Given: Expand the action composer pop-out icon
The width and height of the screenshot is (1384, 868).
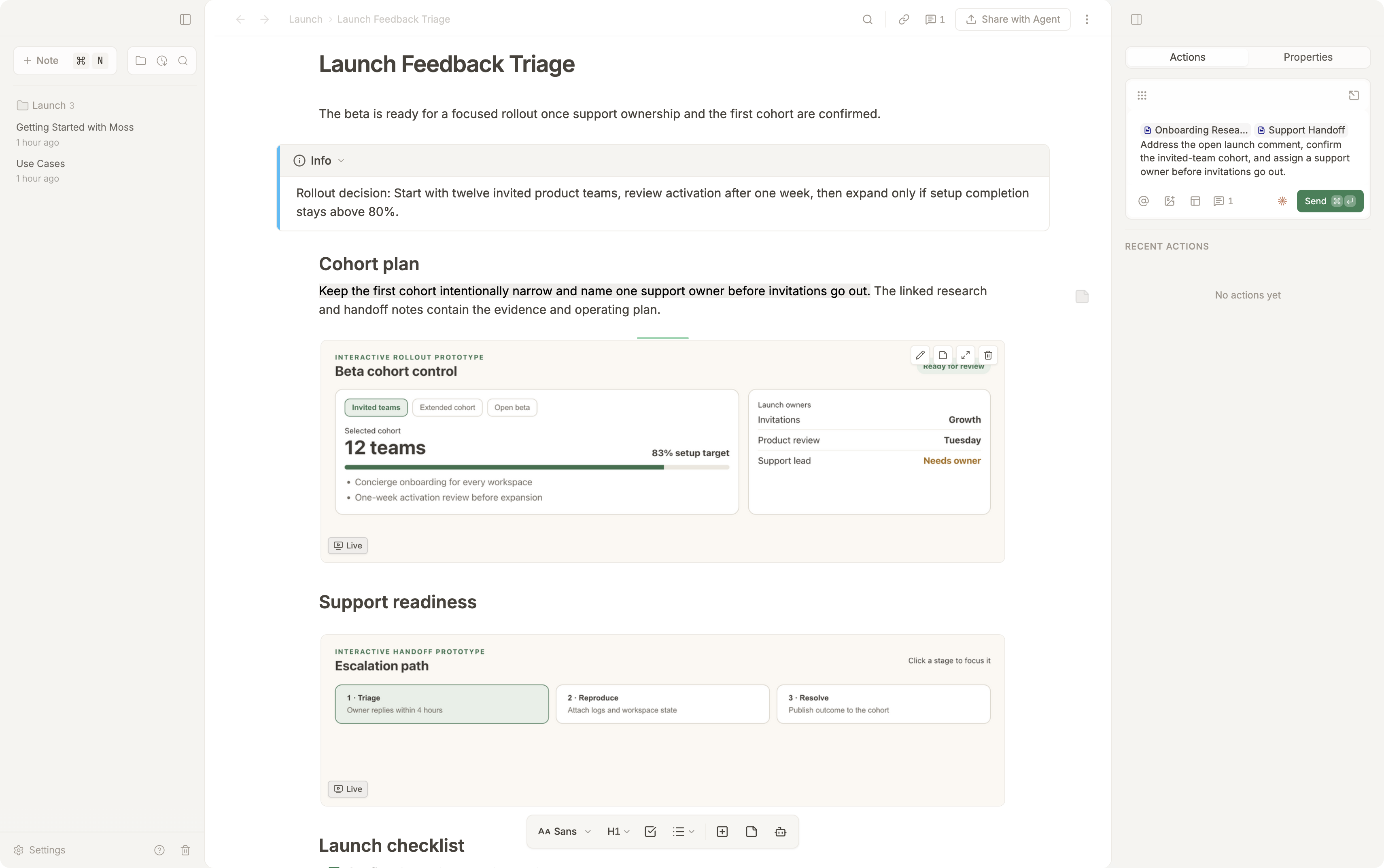Looking at the screenshot, I should [x=1354, y=95].
